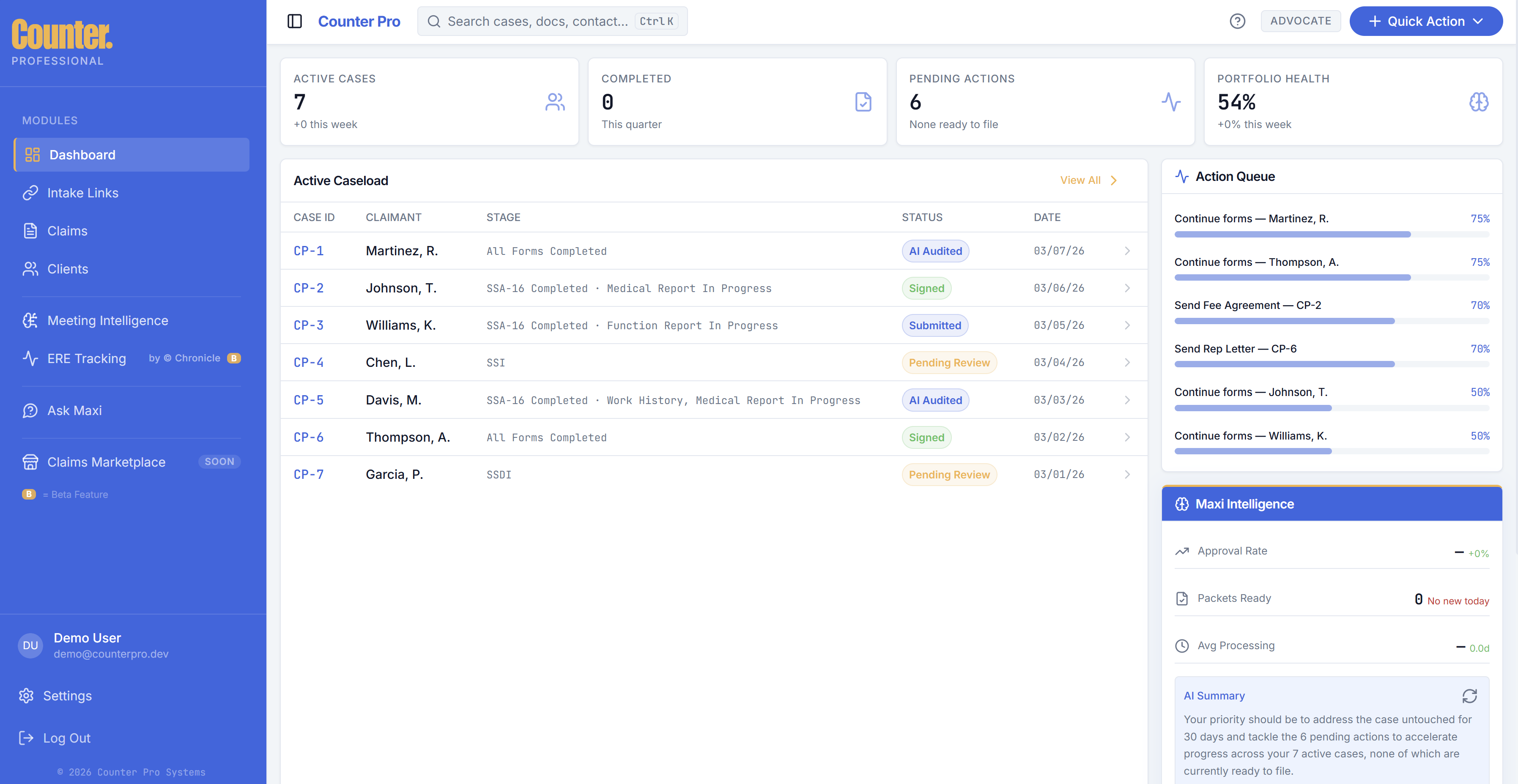Refresh the AI Summary
The width and height of the screenshot is (1518, 784).
click(x=1470, y=696)
